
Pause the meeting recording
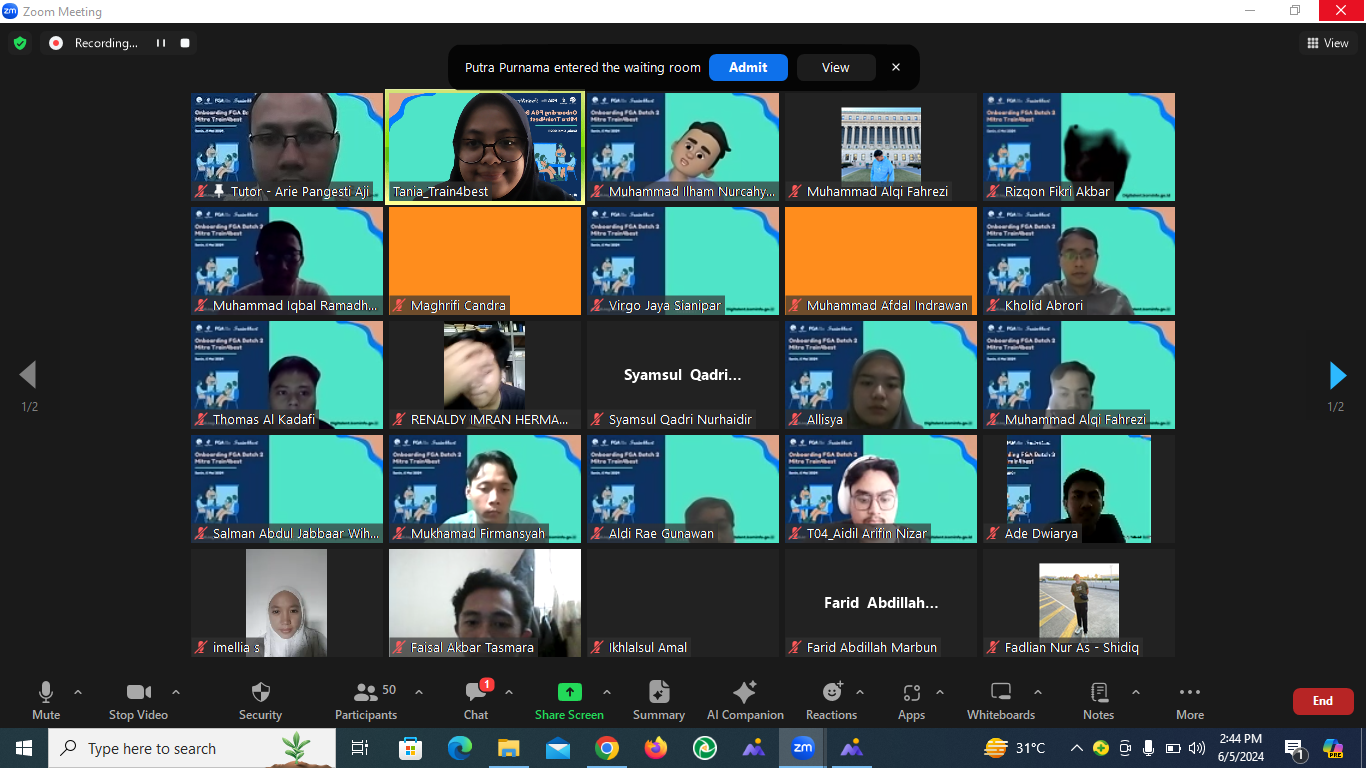(160, 43)
